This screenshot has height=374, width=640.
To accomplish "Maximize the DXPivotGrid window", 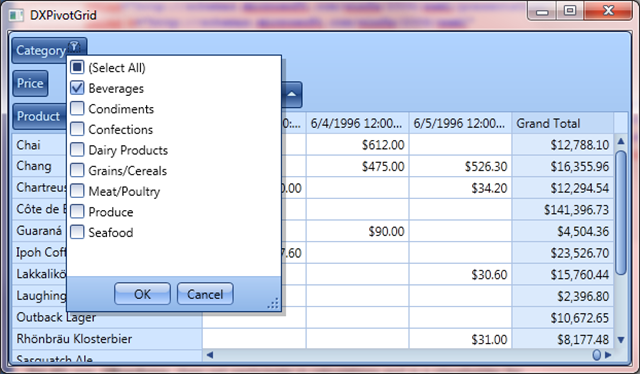I will pos(570,11).
